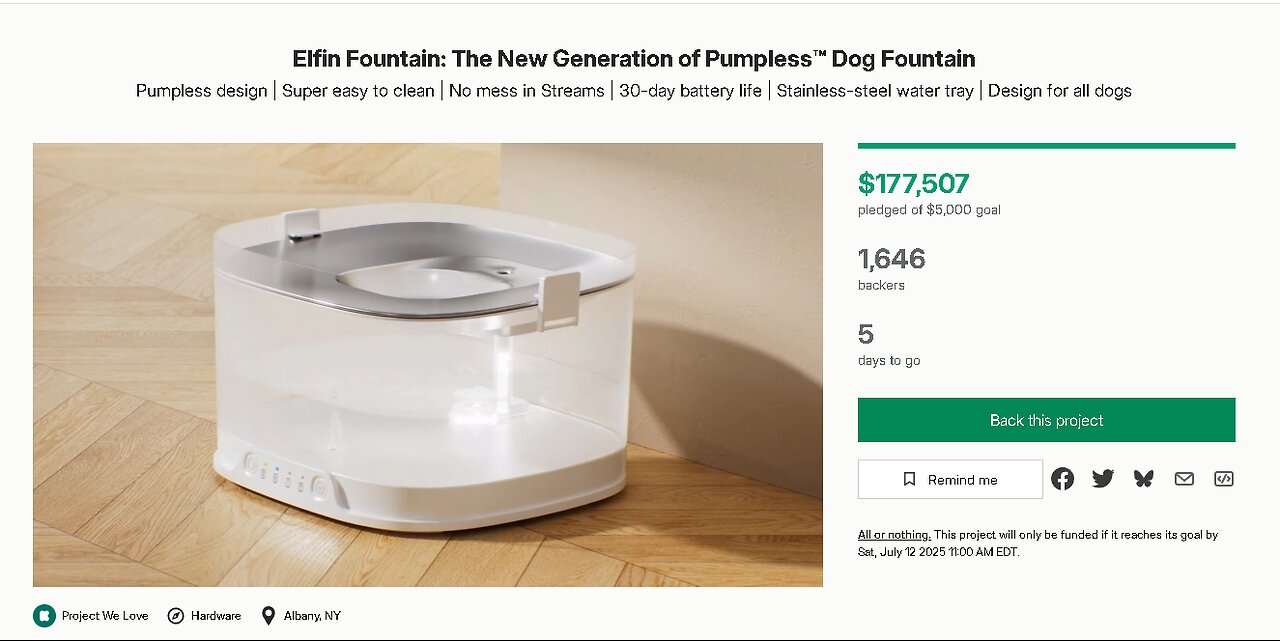Viewport: 1280px width, 641px height.
Task: Open the embed code icon
Action: tap(1224, 479)
